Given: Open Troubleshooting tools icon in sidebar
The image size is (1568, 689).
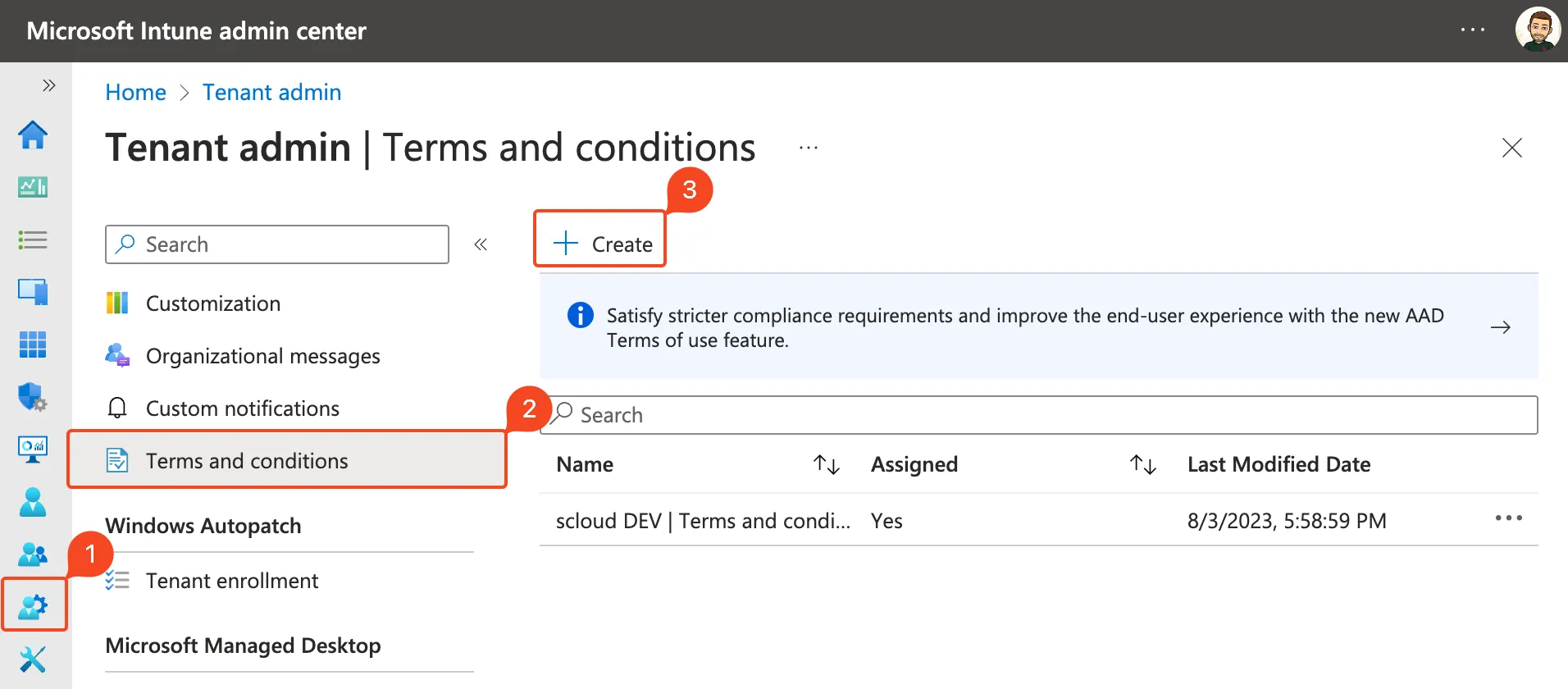Looking at the screenshot, I should [33, 659].
